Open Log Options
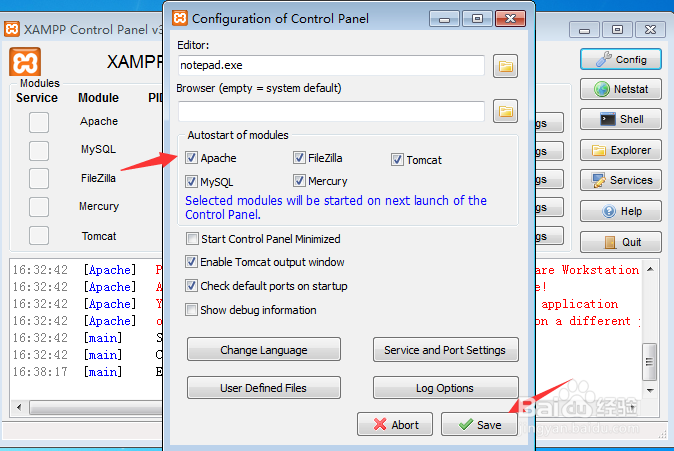The image size is (674, 451). point(445,387)
